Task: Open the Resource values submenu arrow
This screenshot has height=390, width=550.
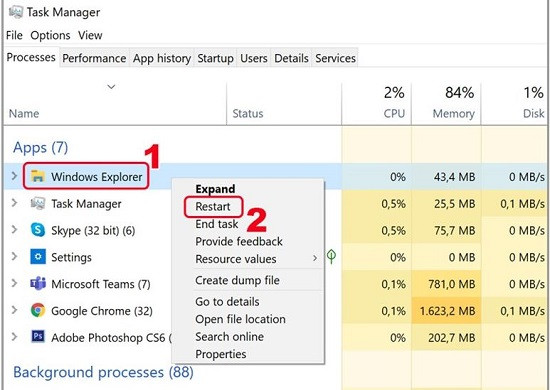Action: 315,259
